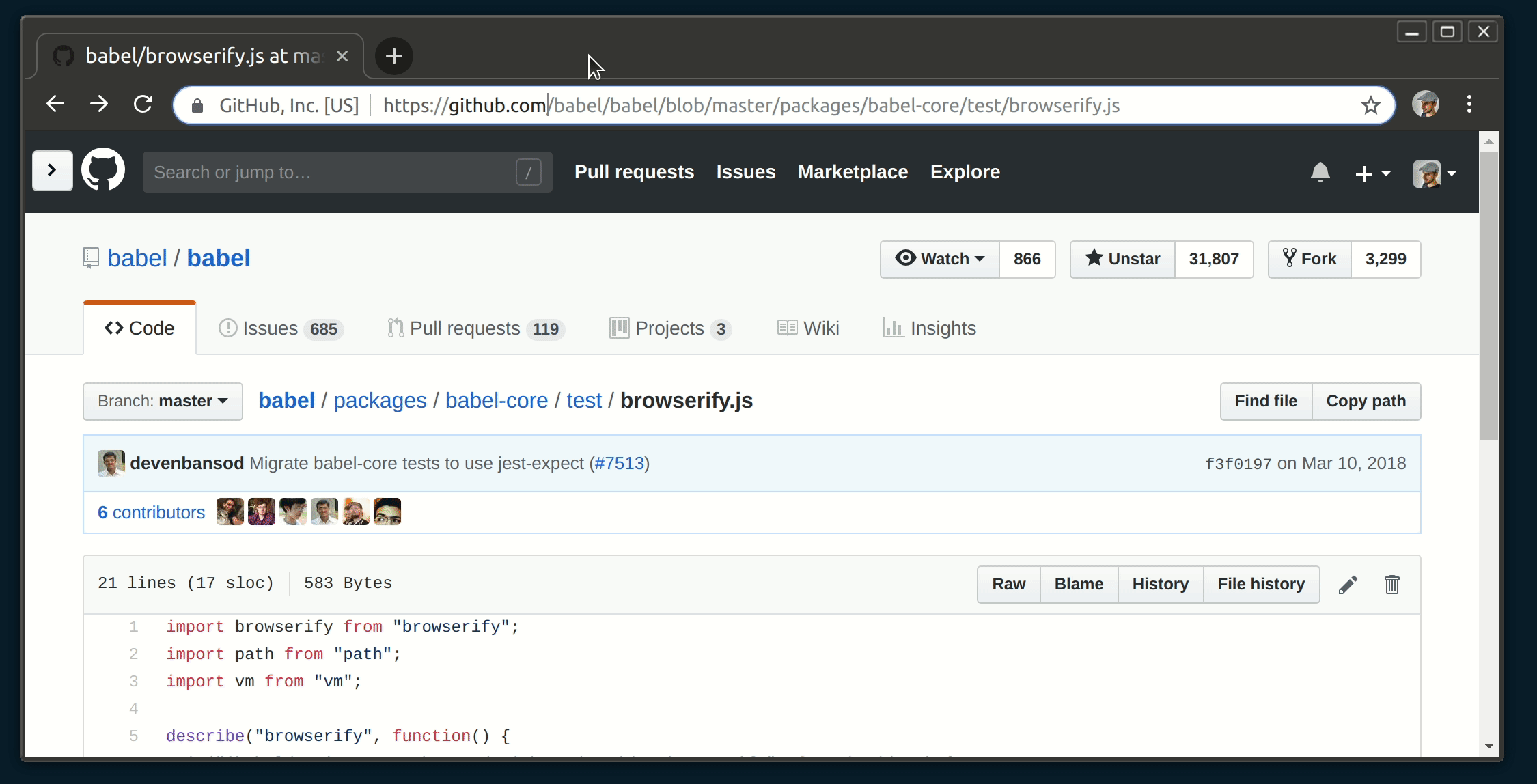Expand the sidebar with the chevron toggle
This screenshot has height=784, width=1537.
[x=52, y=171]
